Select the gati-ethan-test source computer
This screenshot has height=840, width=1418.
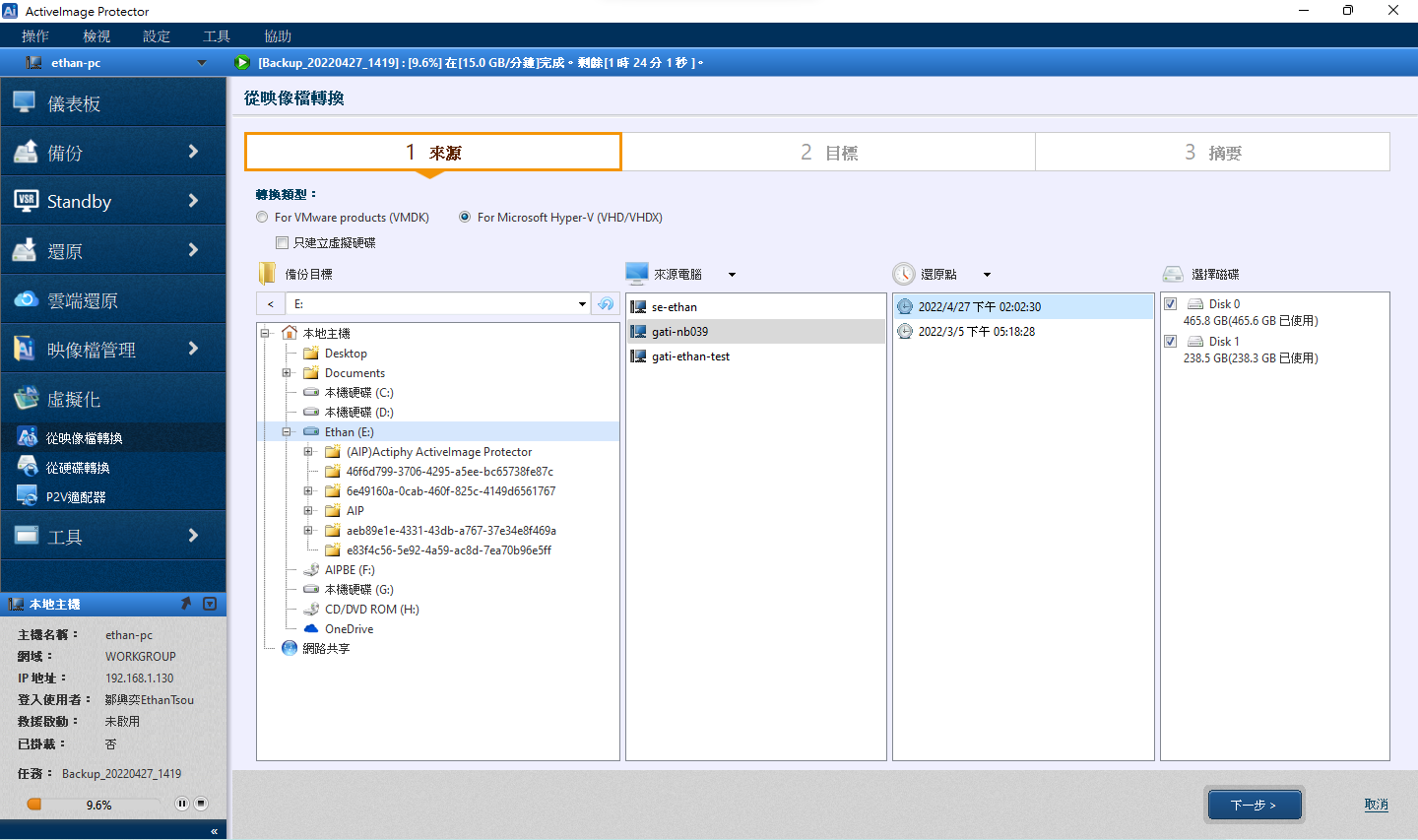[690, 356]
